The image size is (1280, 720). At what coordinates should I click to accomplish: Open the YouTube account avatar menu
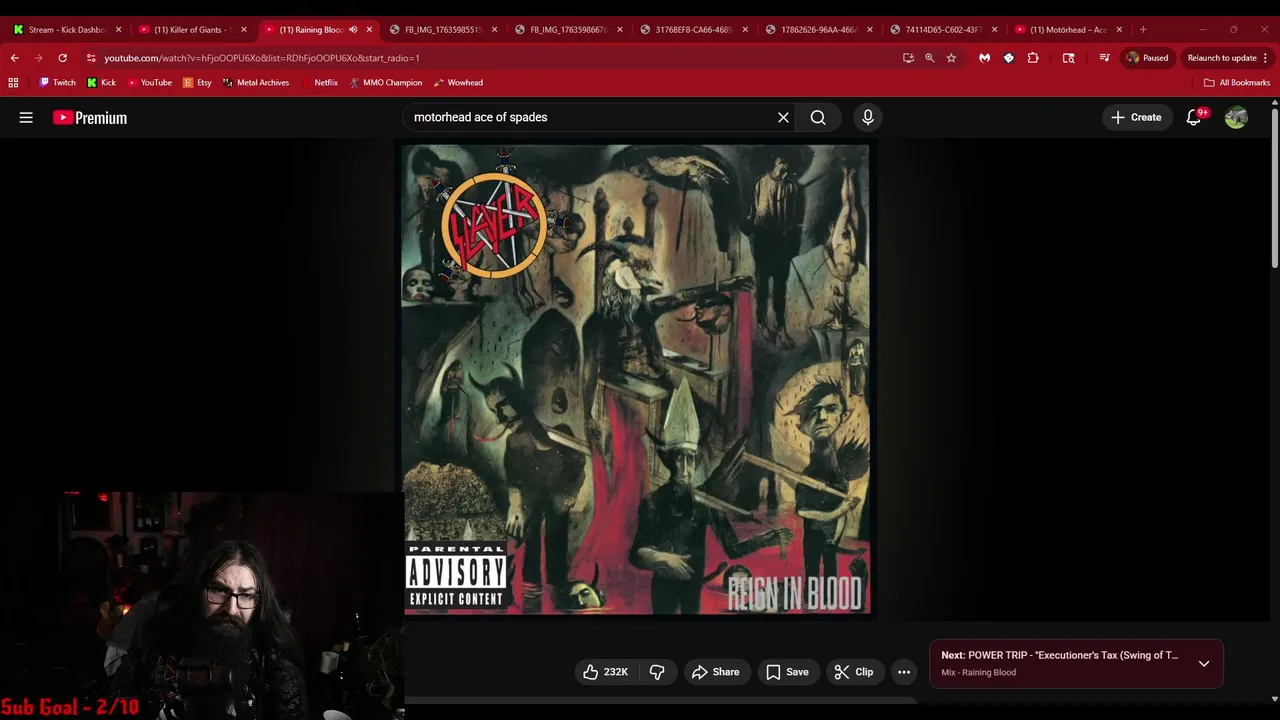tap(1236, 118)
